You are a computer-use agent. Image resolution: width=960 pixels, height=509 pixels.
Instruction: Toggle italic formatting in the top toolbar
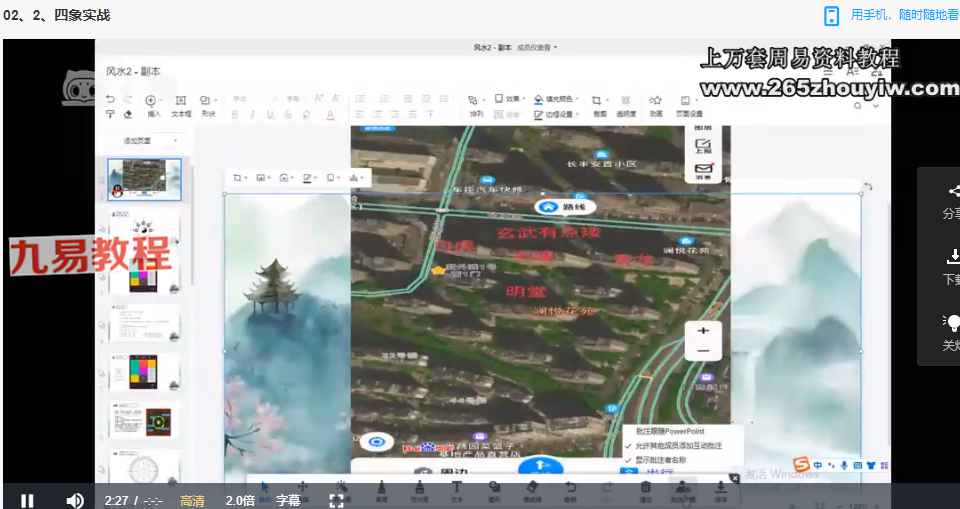pyautogui.click(x=252, y=115)
